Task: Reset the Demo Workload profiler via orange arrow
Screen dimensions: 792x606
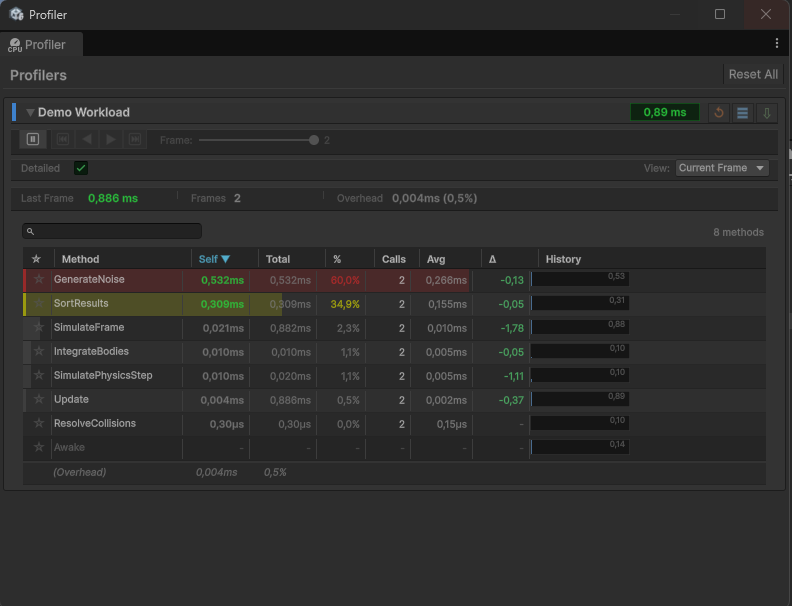Action: 719,112
